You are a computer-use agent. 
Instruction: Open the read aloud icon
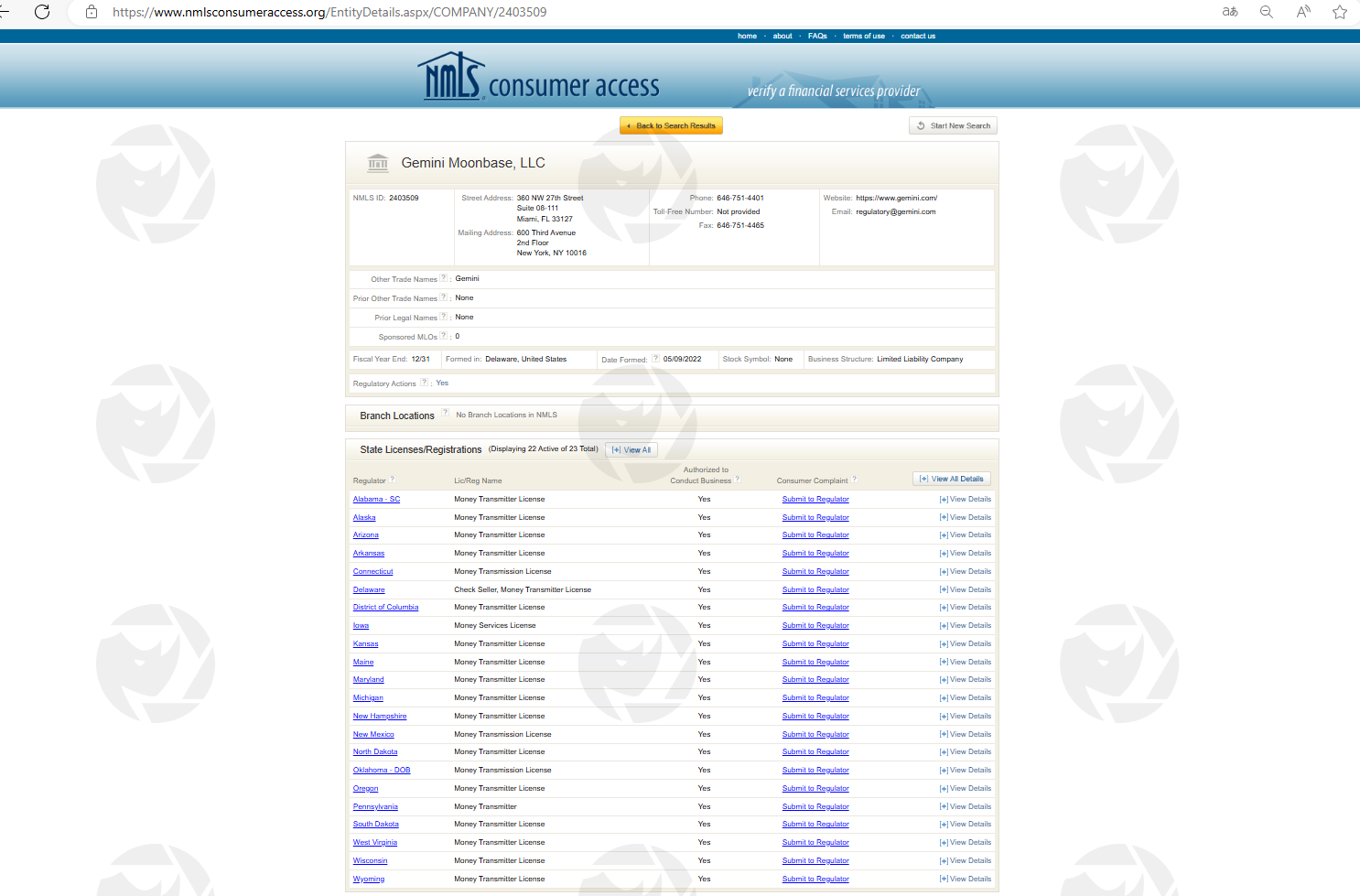[x=1303, y=12]
